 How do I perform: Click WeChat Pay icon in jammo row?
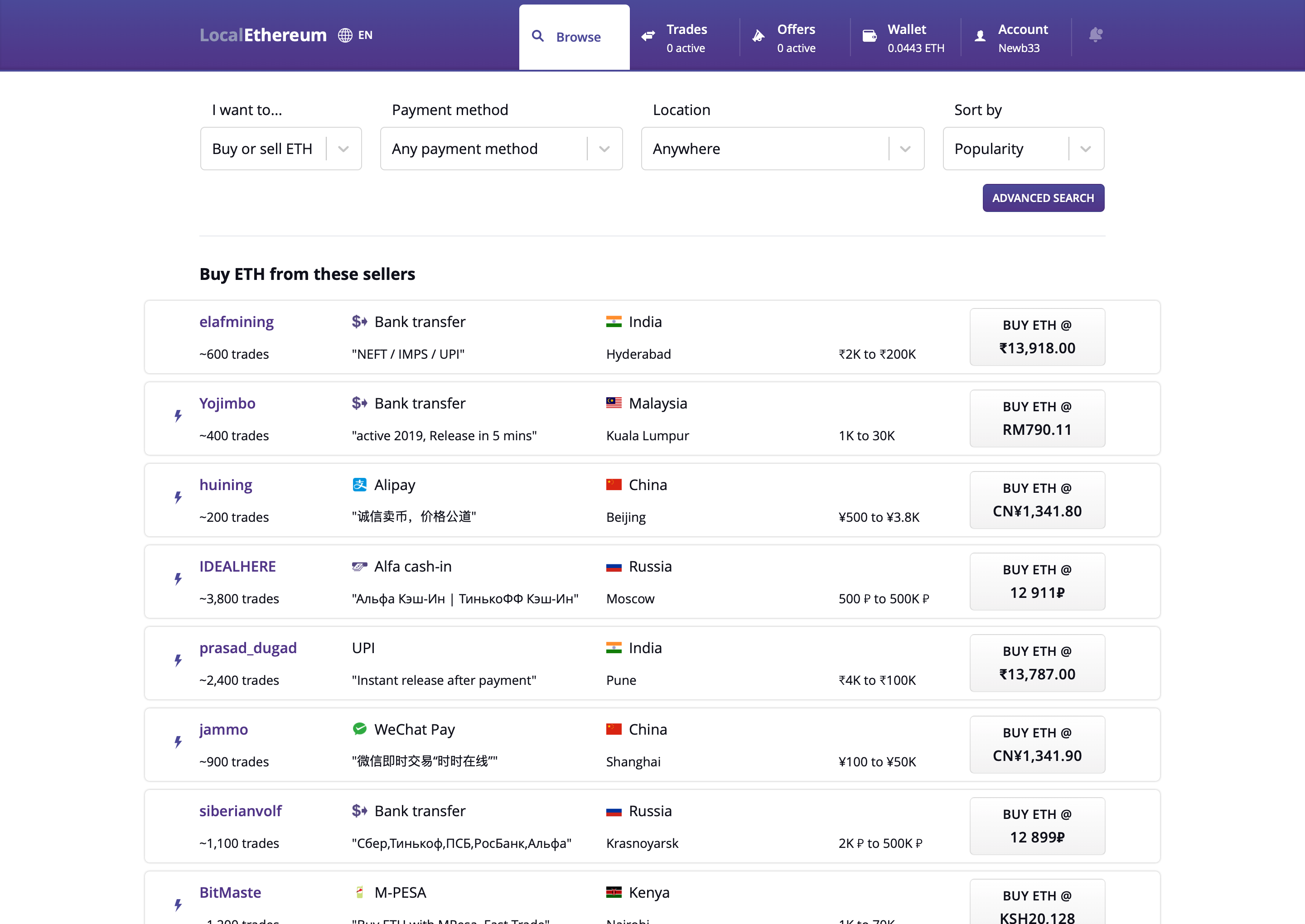pos(359,729)
